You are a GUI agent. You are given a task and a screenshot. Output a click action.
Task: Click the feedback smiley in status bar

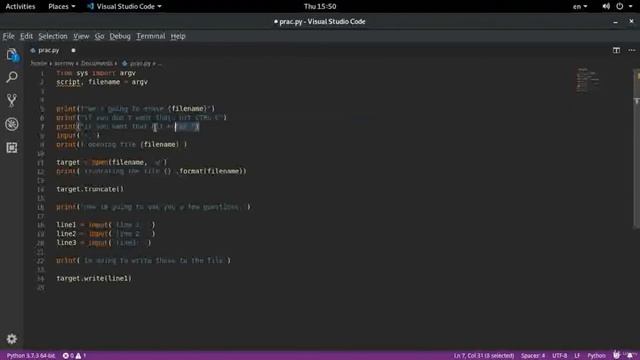617,355
